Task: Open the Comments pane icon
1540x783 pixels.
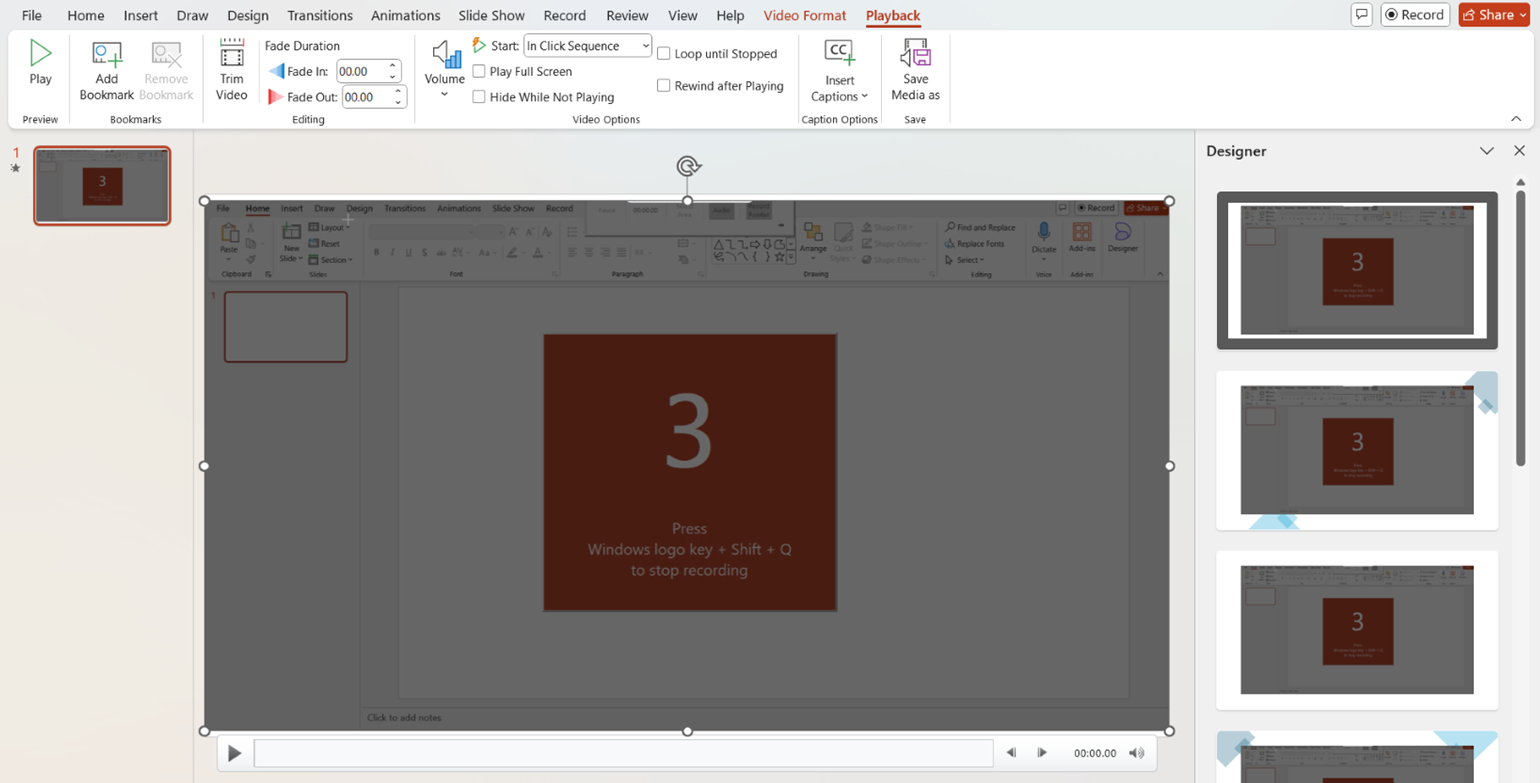Action: tap(1361, 15)
